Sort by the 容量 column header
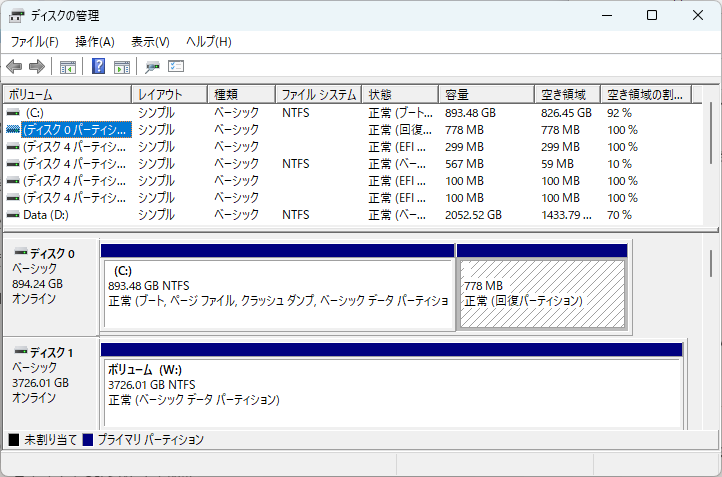The image size is (722, 477). click(x=486, y=95)
